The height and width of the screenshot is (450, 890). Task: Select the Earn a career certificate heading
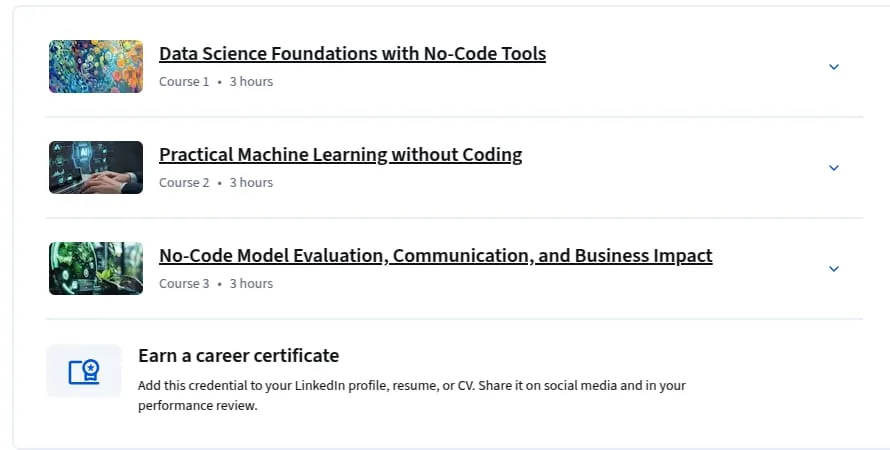(238, 356)
